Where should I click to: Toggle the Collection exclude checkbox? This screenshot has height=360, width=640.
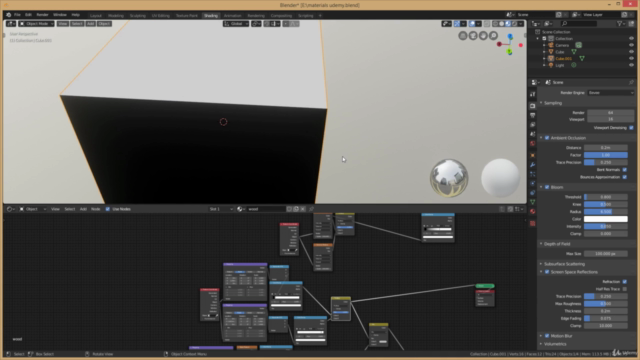pos(544,39)
